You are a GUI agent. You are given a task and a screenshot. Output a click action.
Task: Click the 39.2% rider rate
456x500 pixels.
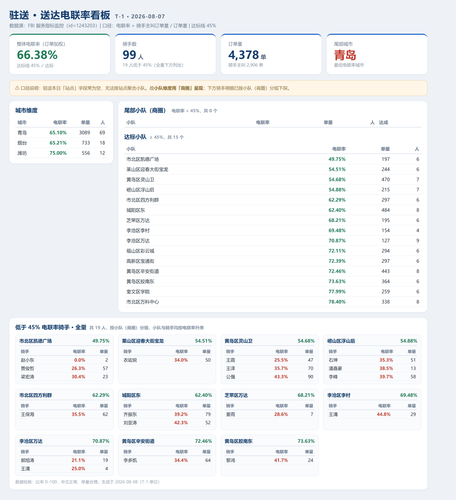click(x=181, y=414)
